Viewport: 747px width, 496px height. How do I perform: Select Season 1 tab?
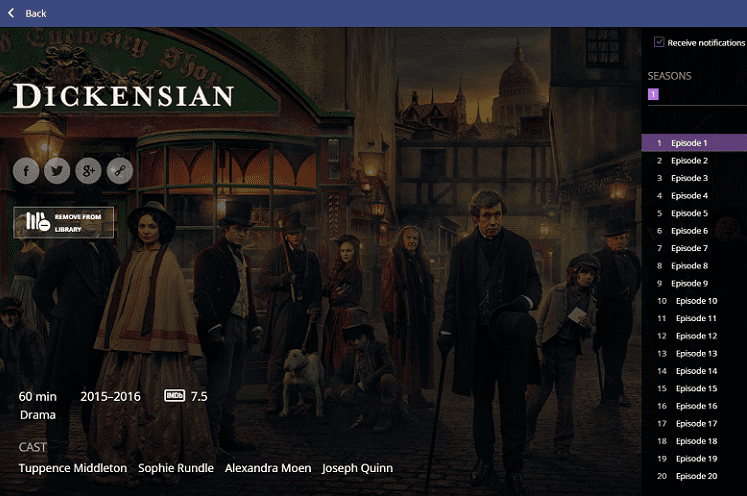(653, 94)
